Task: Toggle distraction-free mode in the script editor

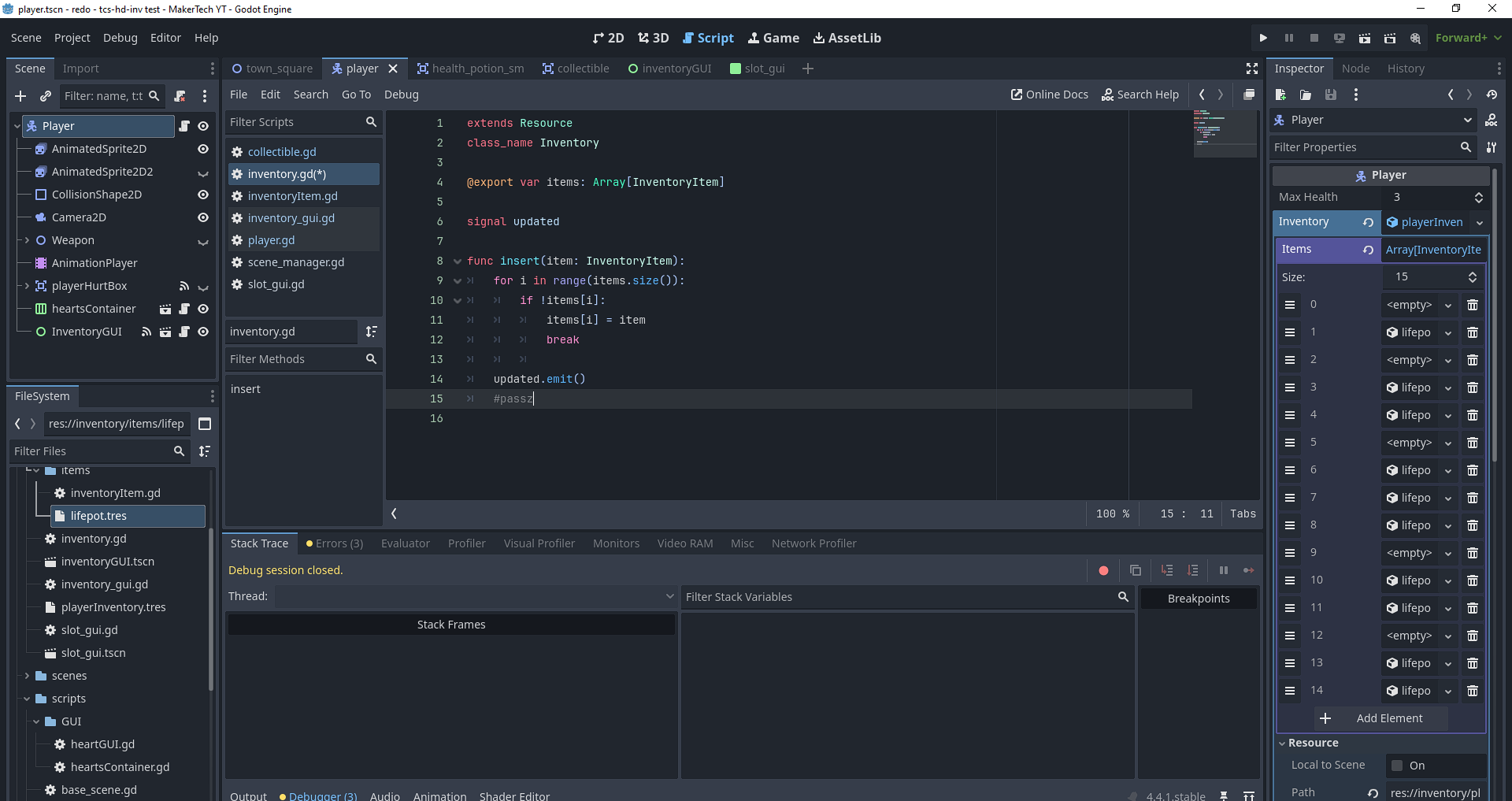Action: (1252, 69)
